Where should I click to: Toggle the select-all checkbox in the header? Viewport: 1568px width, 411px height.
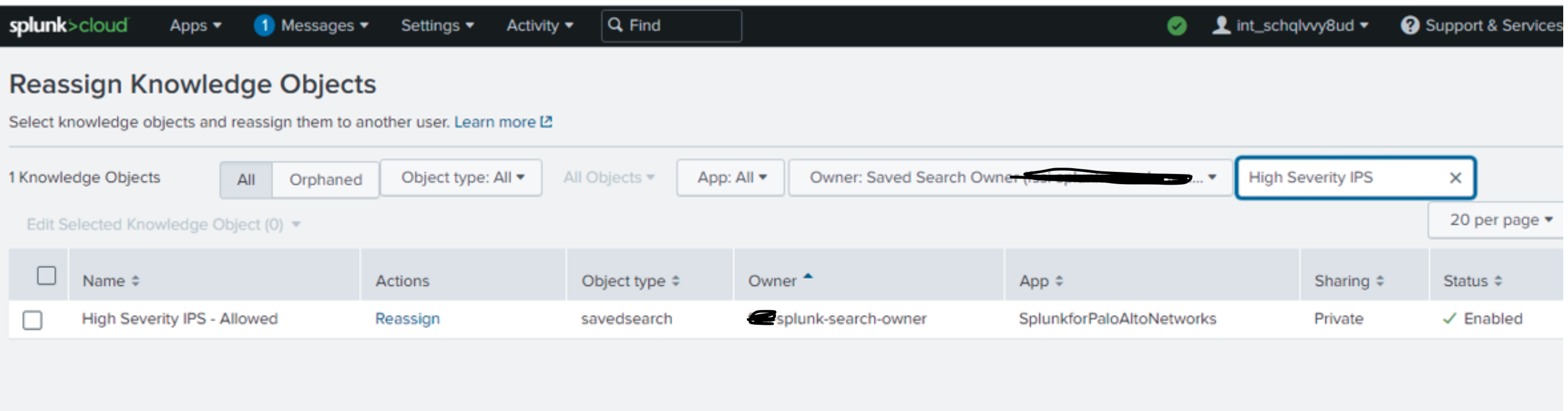(x=46, y=276)
